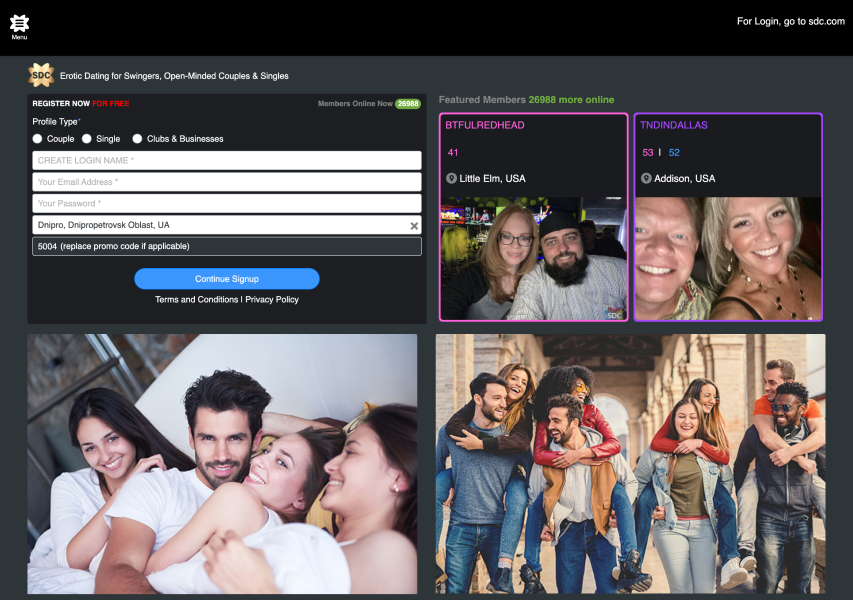Clear the location field with the X icon
Viewport: 853px width, 600px height.
(414, 226)
